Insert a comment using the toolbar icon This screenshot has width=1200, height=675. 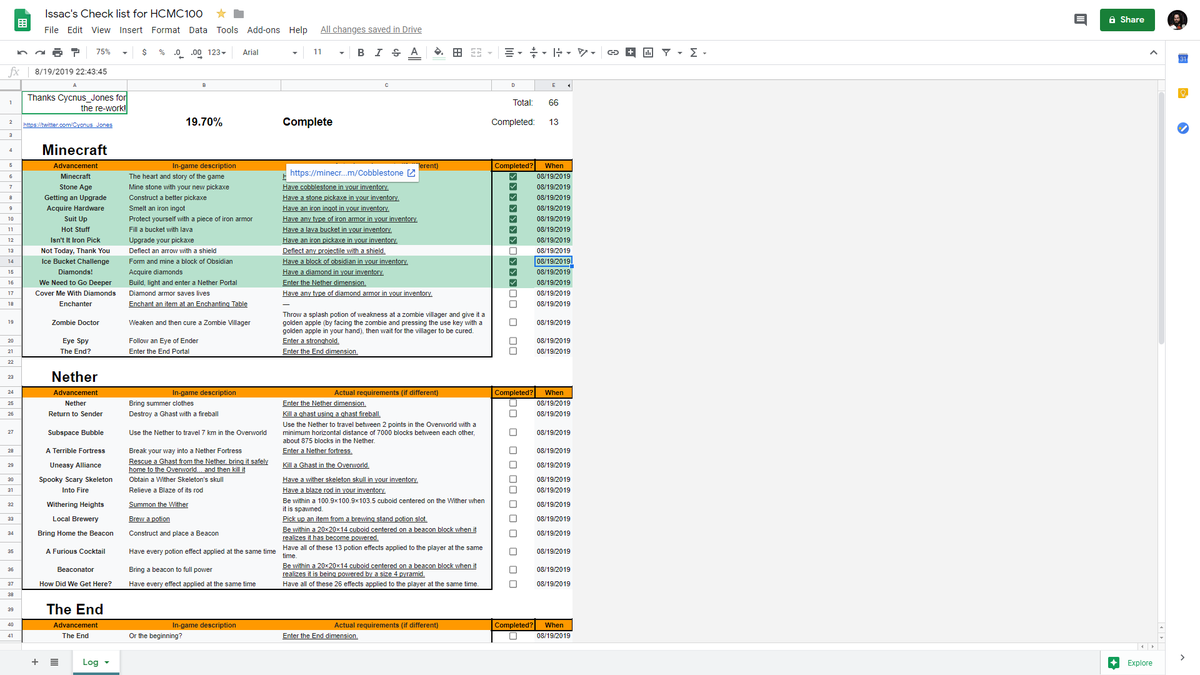tap(630, 52)
